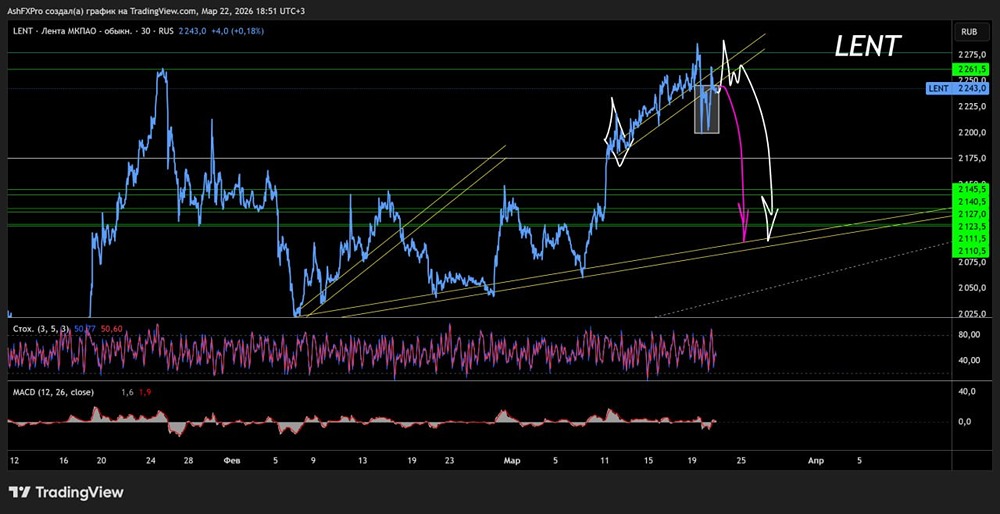The height and width of the screenshot is (514, 1000).
Task: Click the Мар label on time axis
Action: tap(510, 460)
